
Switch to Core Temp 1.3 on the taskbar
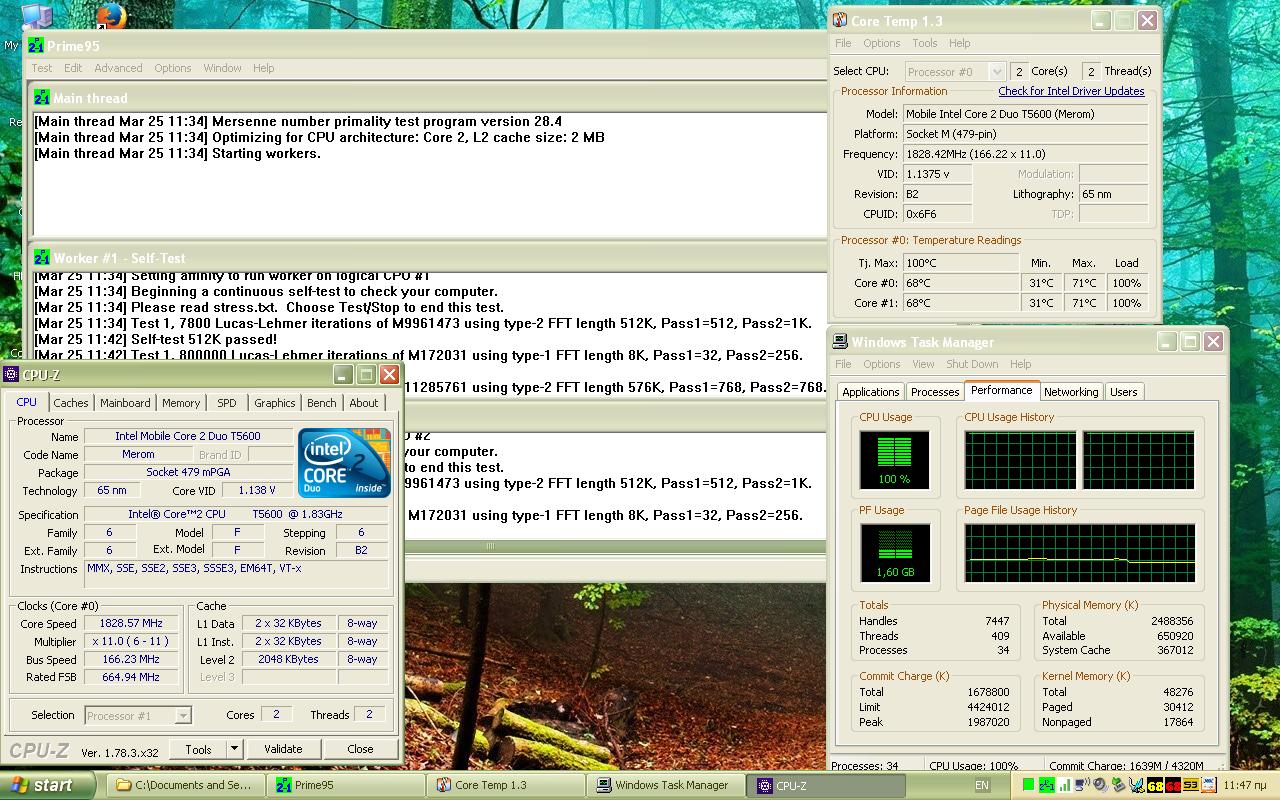click(x=506, y=785)
